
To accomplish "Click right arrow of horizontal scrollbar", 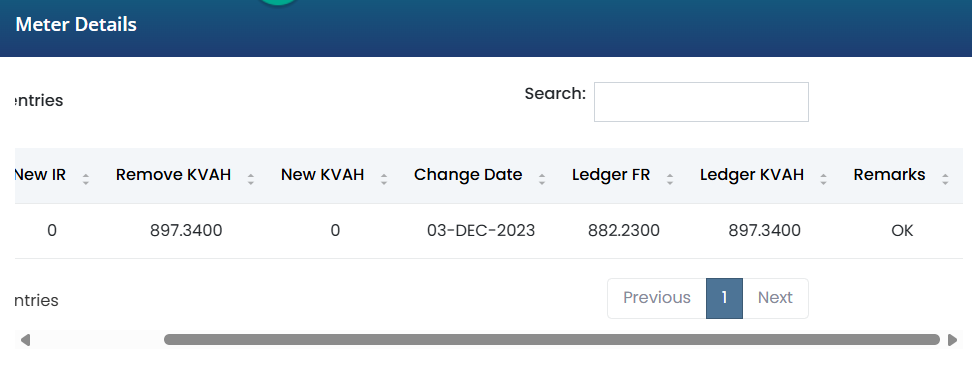I will point(952,340).
